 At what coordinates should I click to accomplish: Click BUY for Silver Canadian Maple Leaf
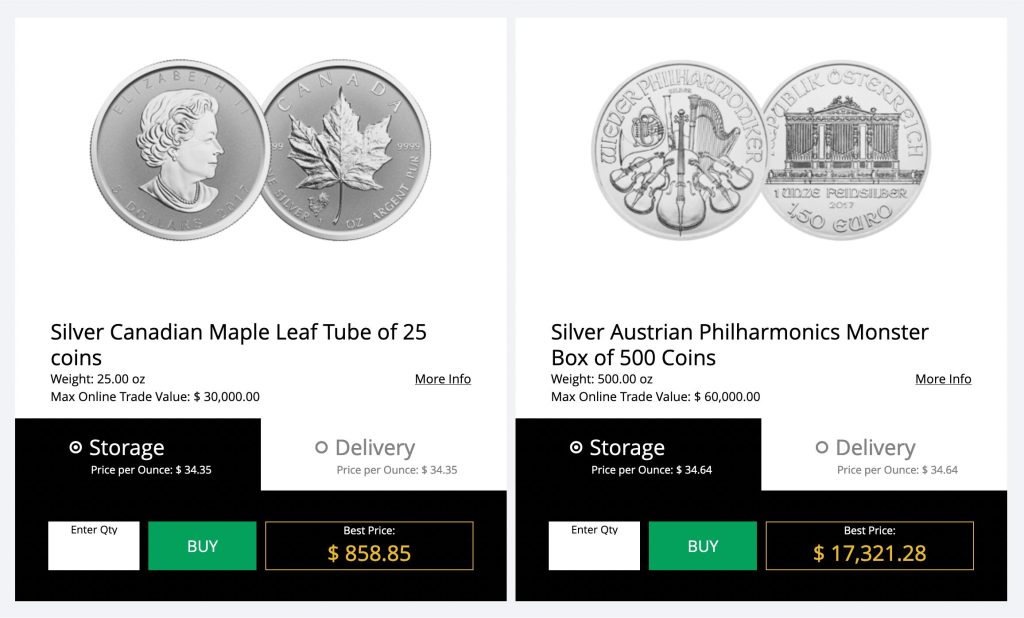click(x=202, y=546)
